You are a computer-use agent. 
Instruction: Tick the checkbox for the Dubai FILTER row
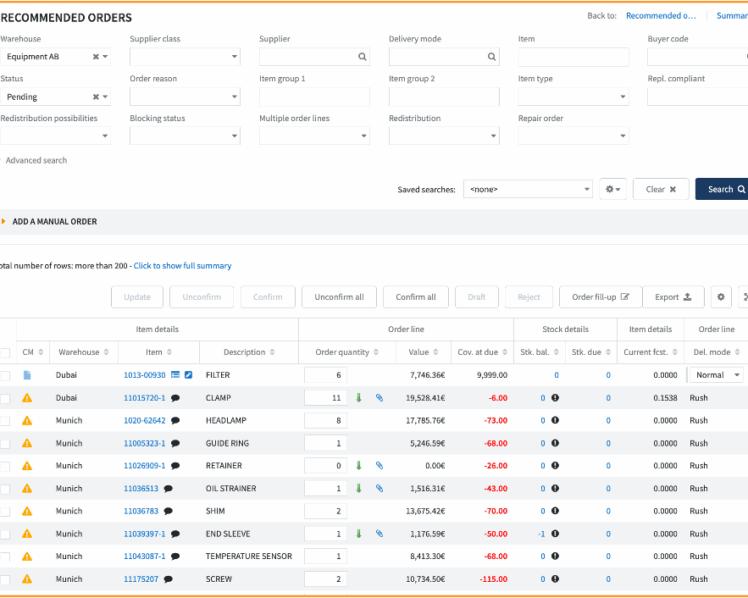coord(6,376)
